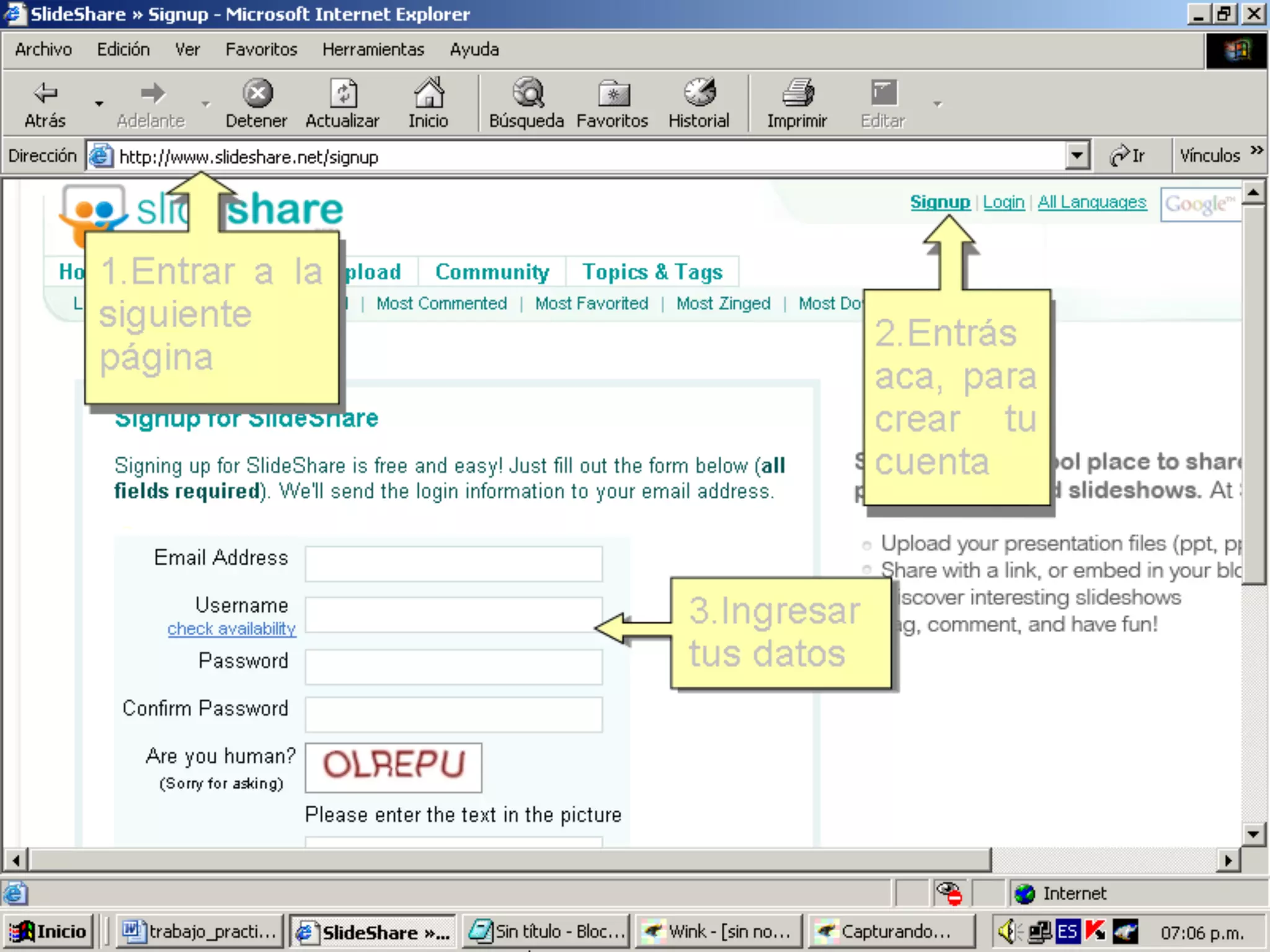Click the Email Address input field
Viewport: 1270px width, 952px height.
tap(453, 563)
